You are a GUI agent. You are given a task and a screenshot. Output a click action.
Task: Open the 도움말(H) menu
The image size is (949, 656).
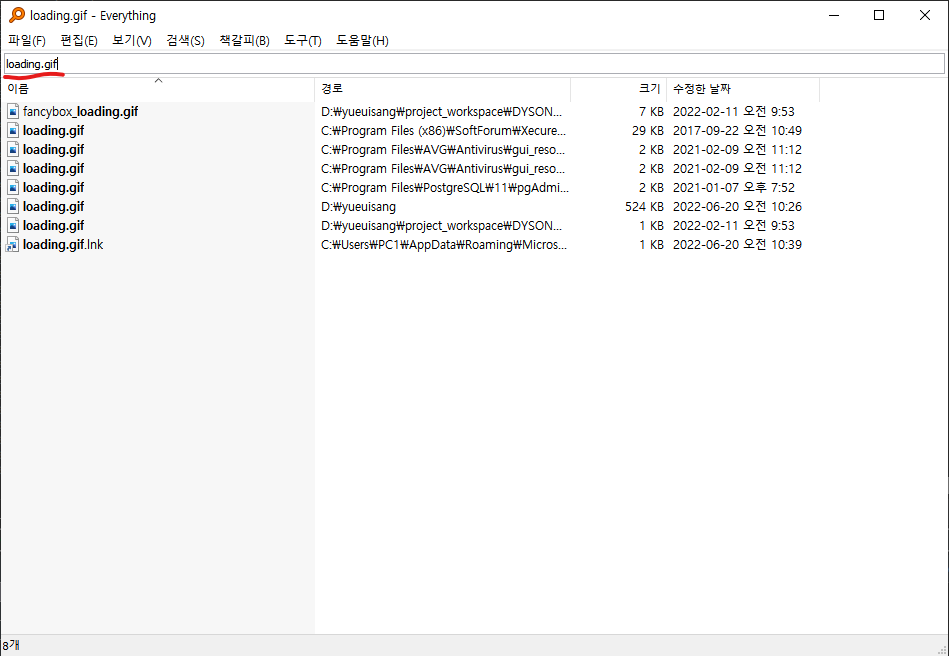point(362,41)
